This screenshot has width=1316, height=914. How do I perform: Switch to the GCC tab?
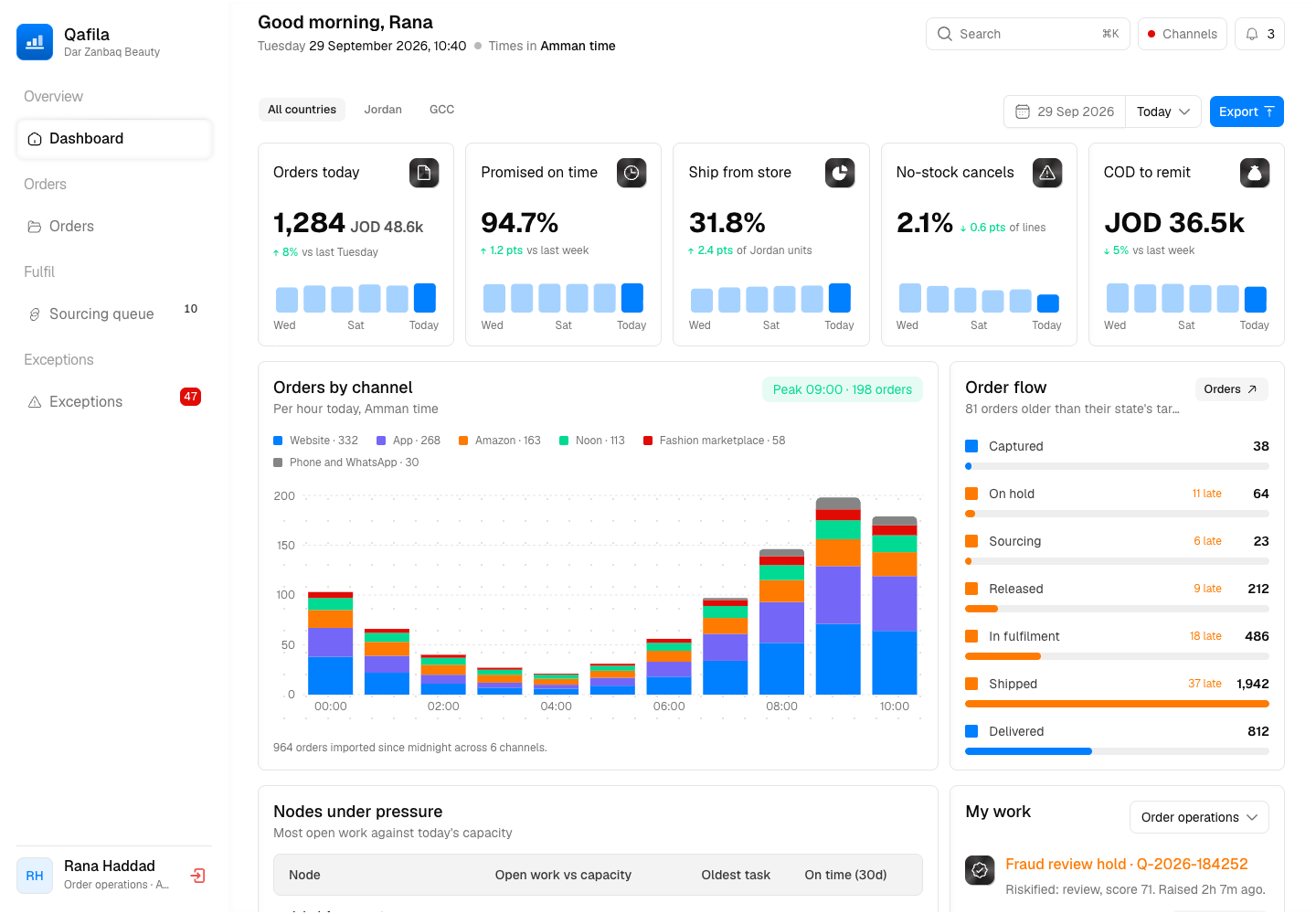click(442, 110)
